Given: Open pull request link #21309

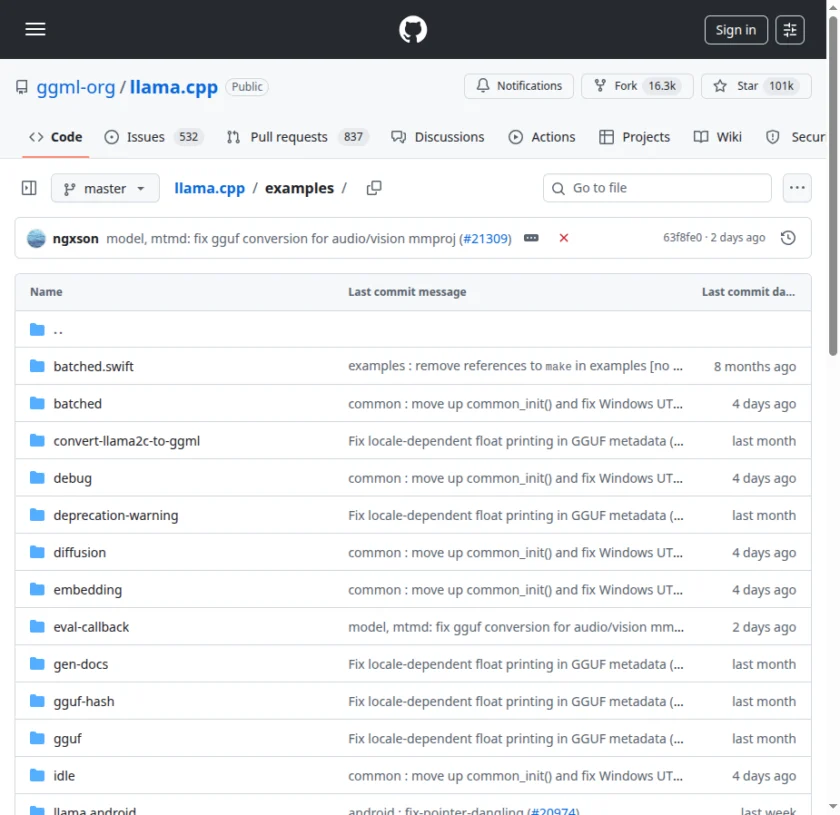Looking at the screenshot, I should tap(485, 238).
